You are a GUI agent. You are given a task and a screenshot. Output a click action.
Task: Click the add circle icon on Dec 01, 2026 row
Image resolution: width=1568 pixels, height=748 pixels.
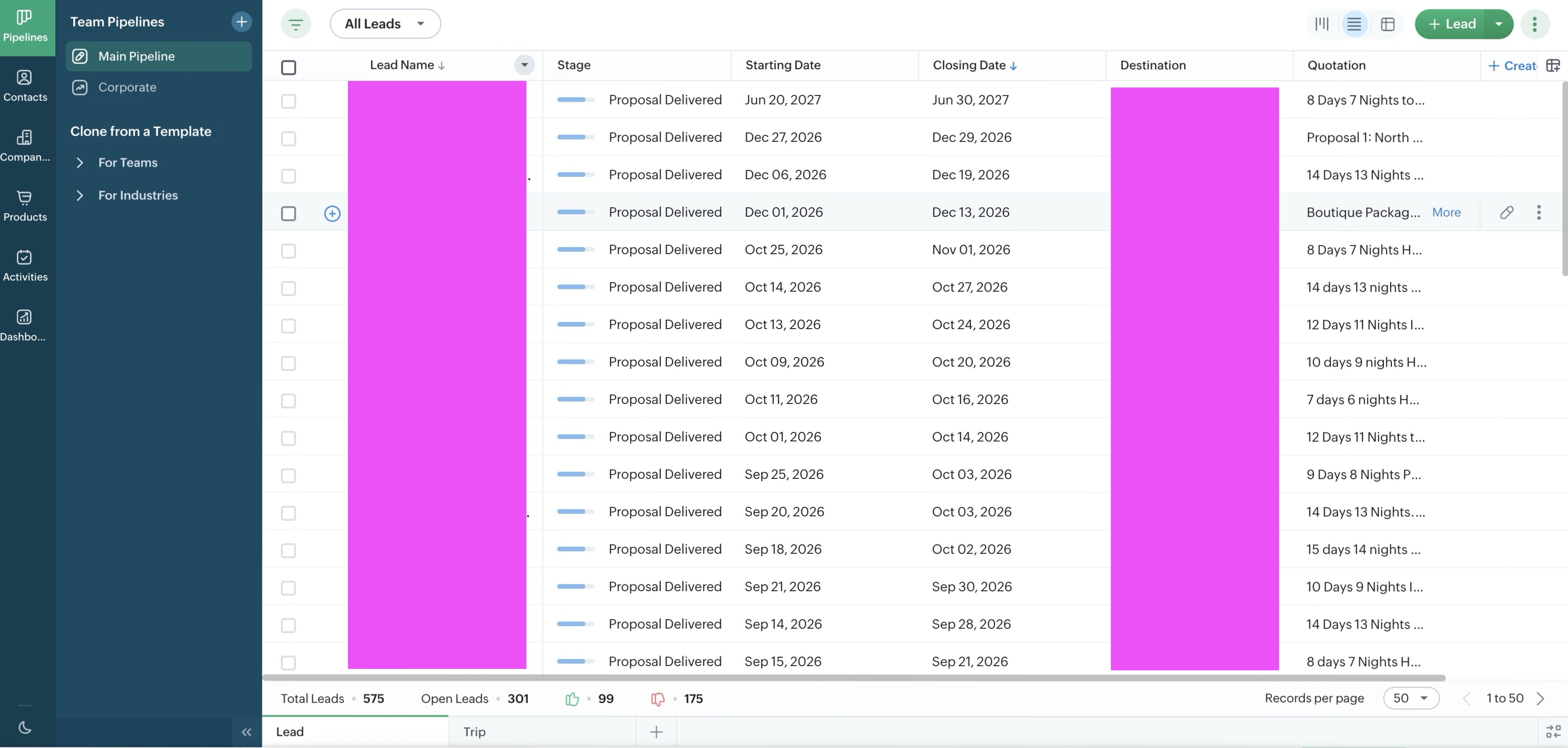click(333, 213)
